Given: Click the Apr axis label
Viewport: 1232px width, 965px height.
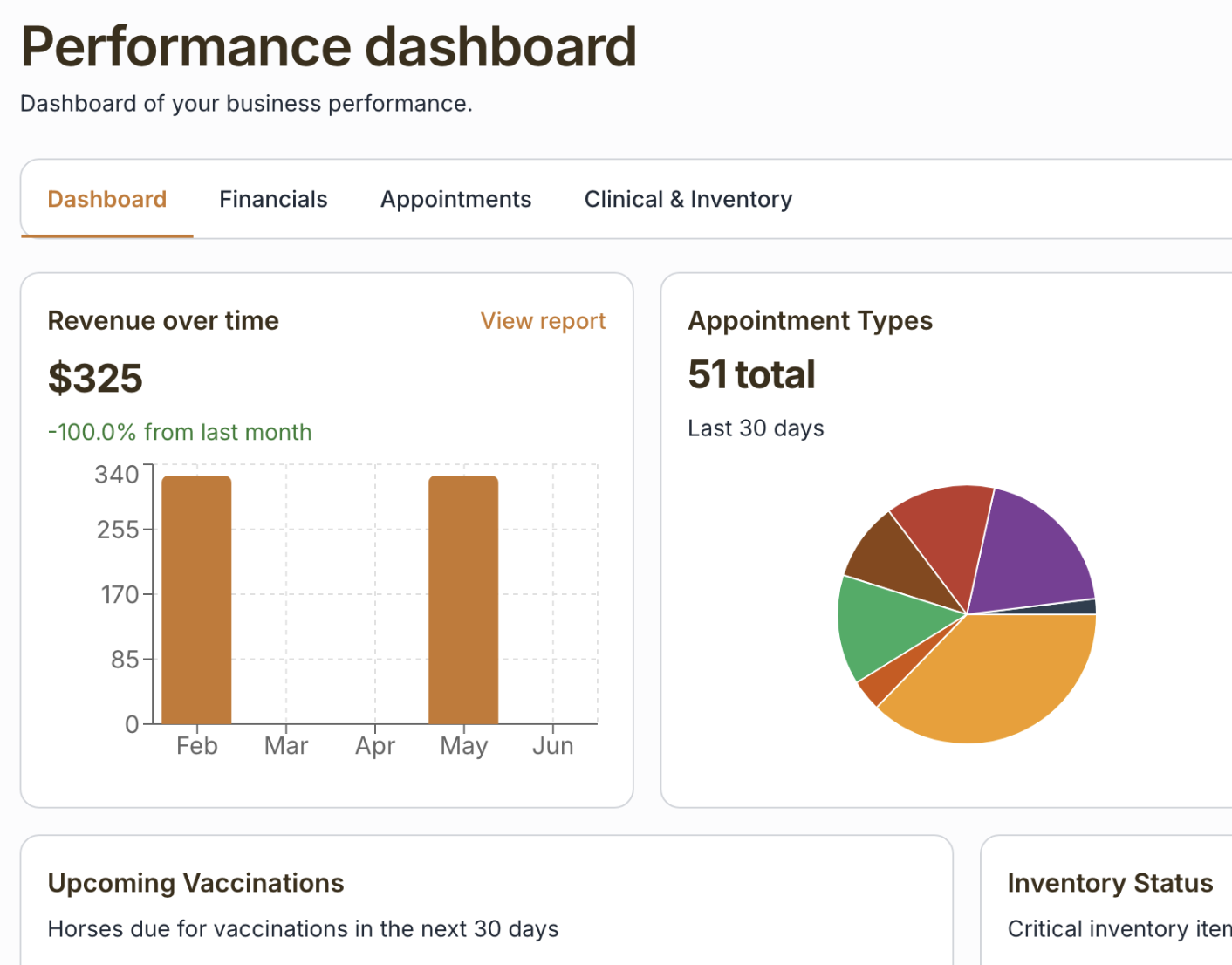Looking at the screenshot, I should coord(375,746).
